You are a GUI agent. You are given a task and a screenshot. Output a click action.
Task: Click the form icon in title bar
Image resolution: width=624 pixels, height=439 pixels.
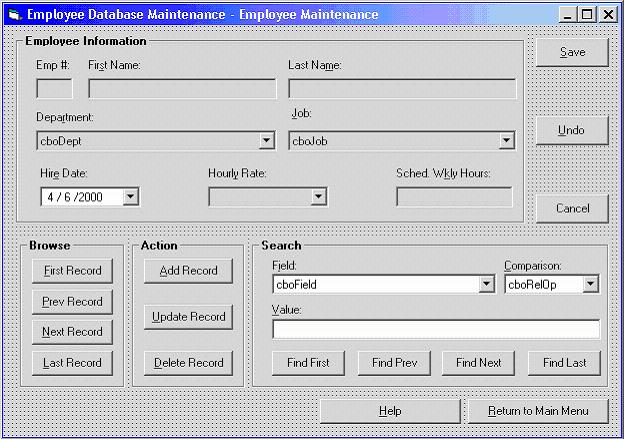click(x=13, y=14)
